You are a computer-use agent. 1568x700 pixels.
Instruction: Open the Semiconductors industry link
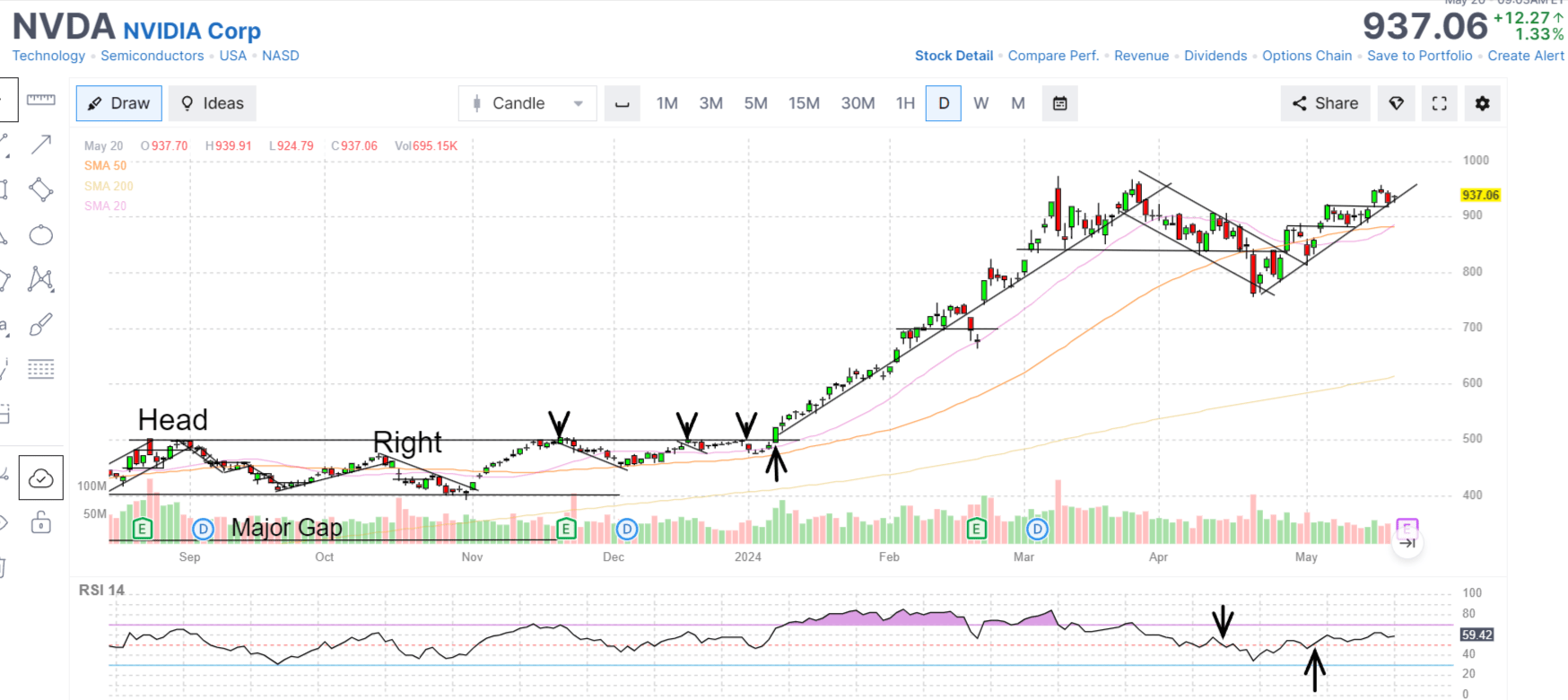point(152,56)
